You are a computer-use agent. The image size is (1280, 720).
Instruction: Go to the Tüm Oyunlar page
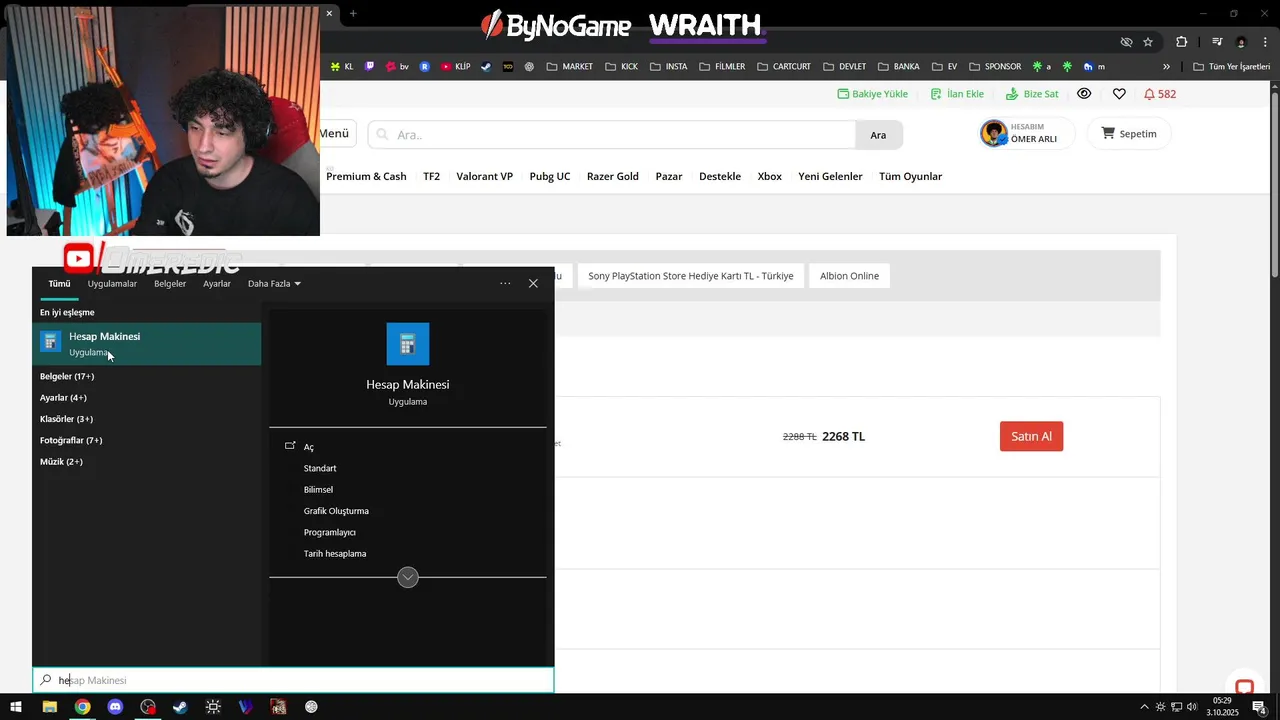(911, 176)
